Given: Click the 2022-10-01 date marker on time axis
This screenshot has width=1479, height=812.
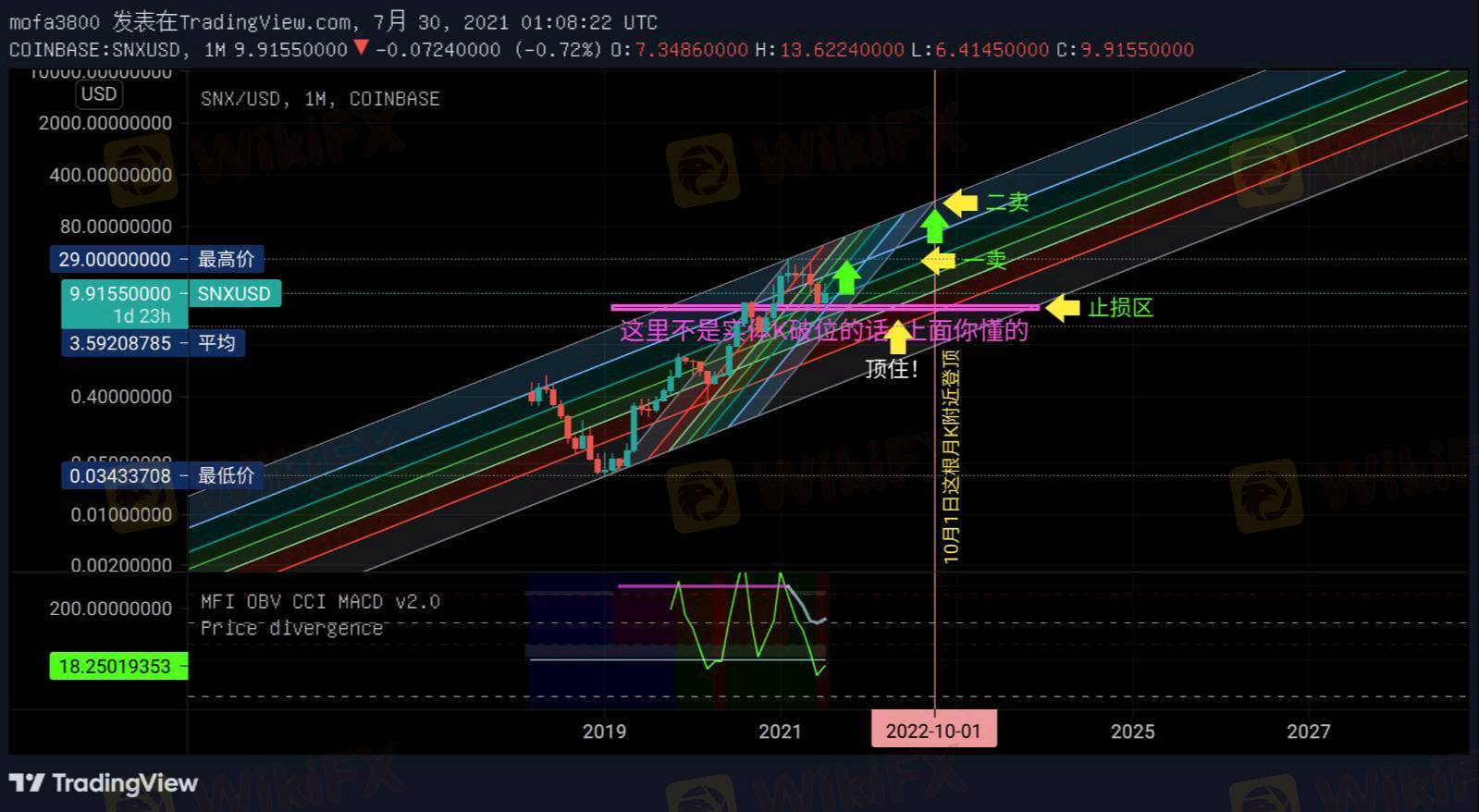Looking at the screenshot, I should pyautogui.click(x=933, y=731).
